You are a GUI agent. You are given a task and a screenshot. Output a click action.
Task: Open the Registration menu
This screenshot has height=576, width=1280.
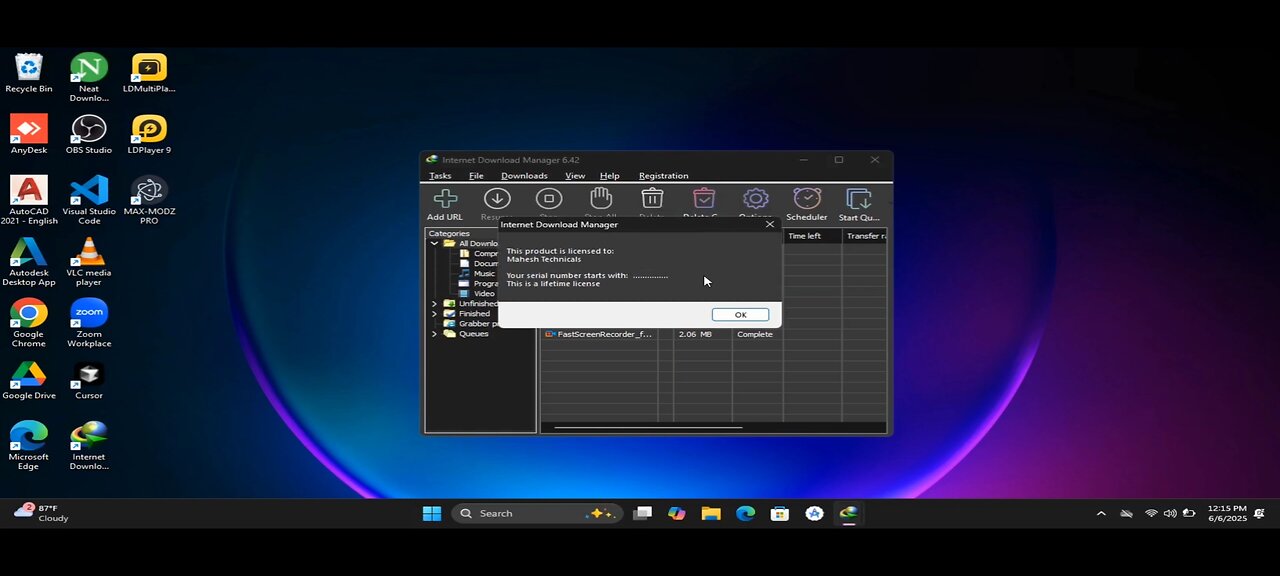pyautogui.click(x=664, y=175)
